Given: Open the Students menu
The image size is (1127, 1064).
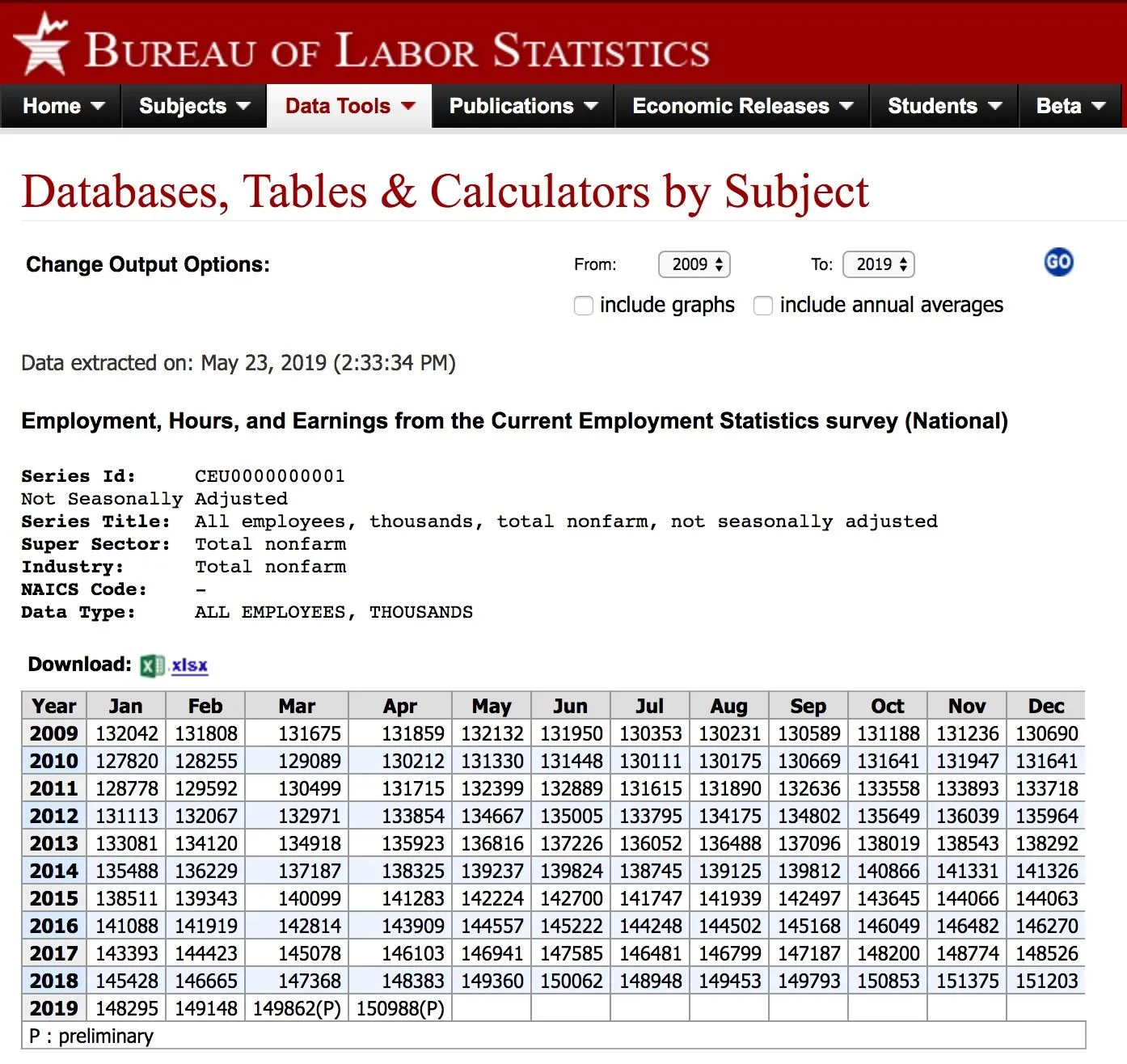Looking at the screenshot, I should pos(943,106).
